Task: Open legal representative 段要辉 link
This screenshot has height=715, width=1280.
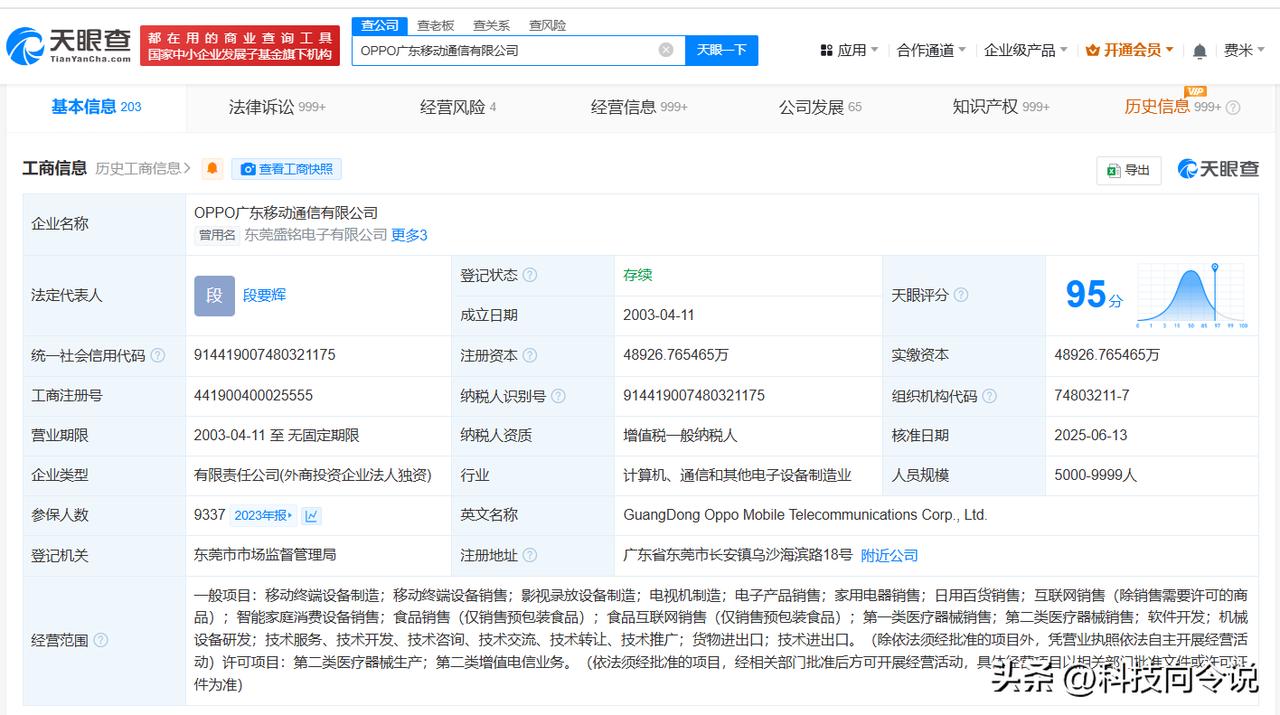Action: coord(264,295)
